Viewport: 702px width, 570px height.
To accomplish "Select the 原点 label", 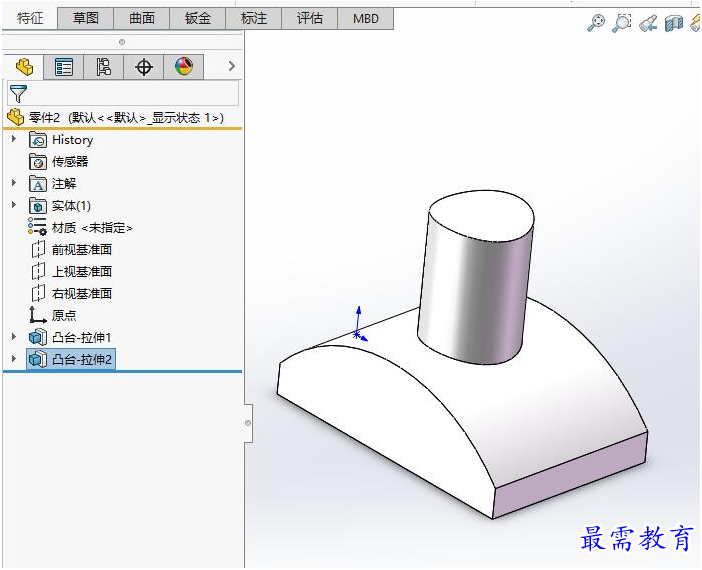I will coord(64,315).
